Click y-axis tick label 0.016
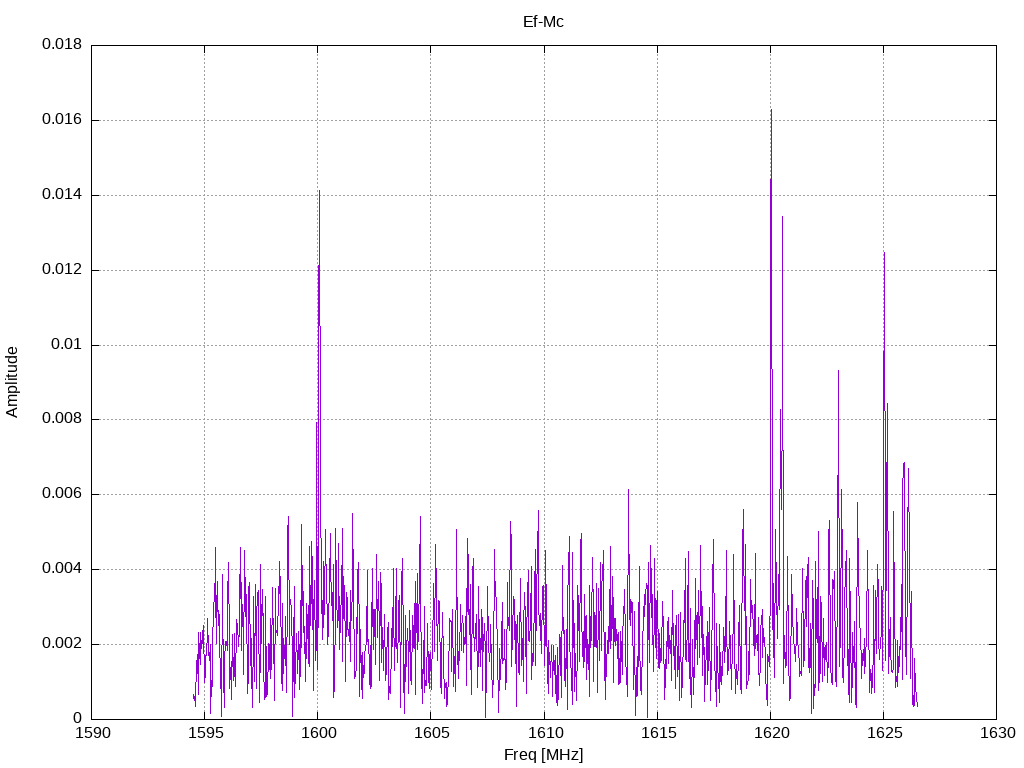Image resolution: width=1024 pixels, height=768 pixels. pos(62,120)
